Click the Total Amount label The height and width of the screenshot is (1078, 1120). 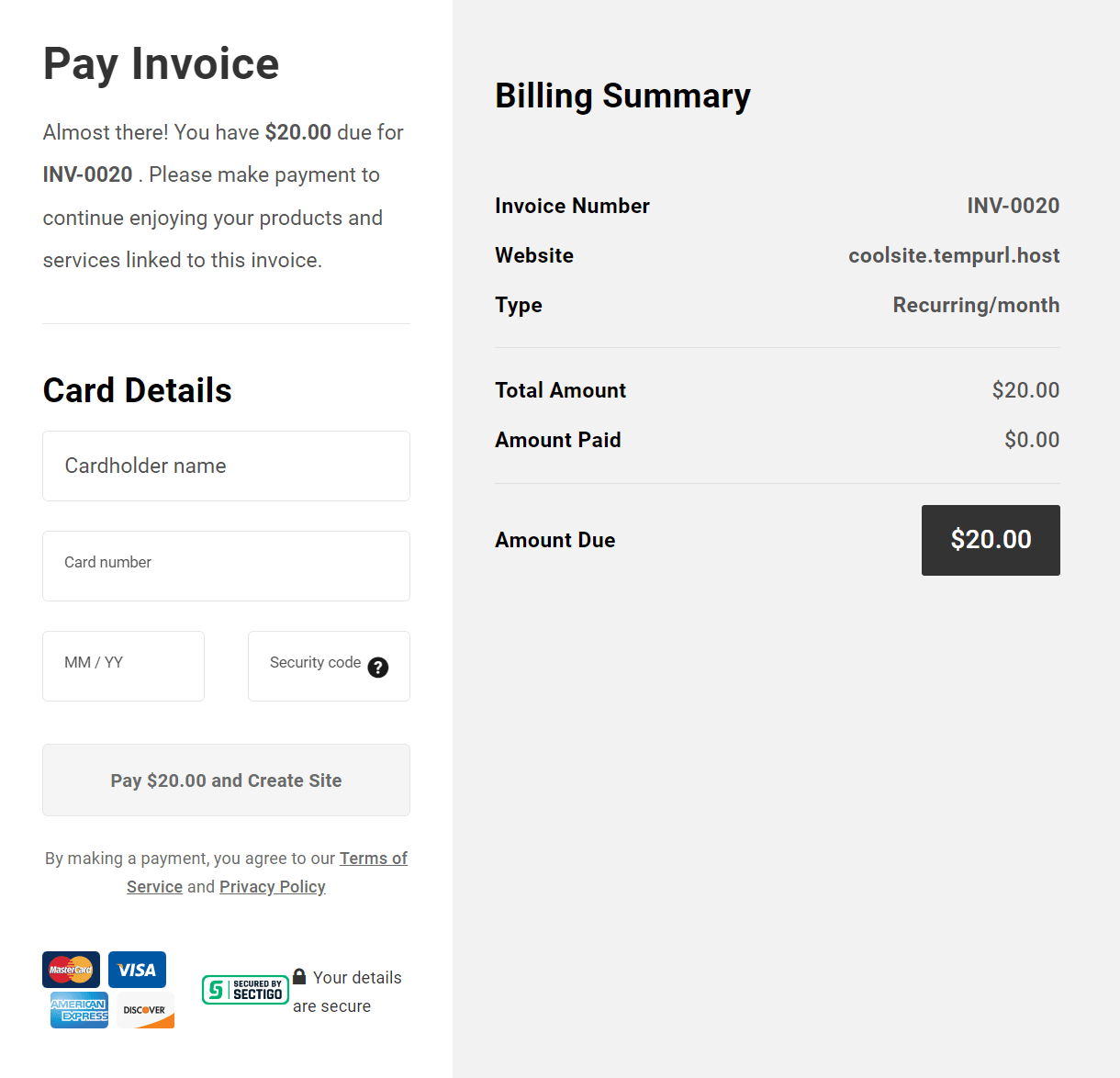[560, 390]
